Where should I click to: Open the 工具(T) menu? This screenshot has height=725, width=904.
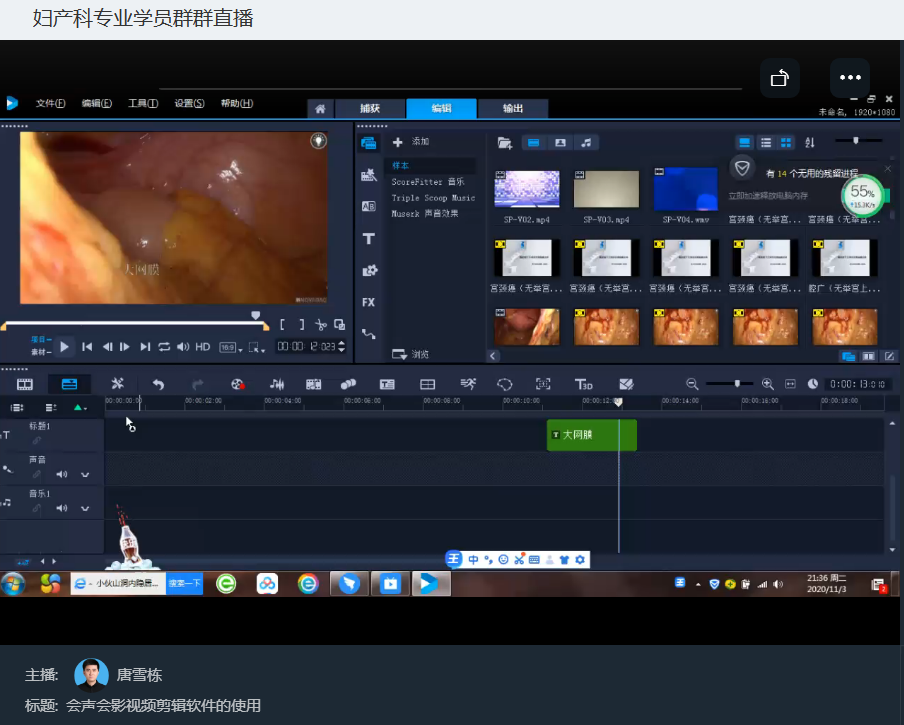tap(143, 103)
